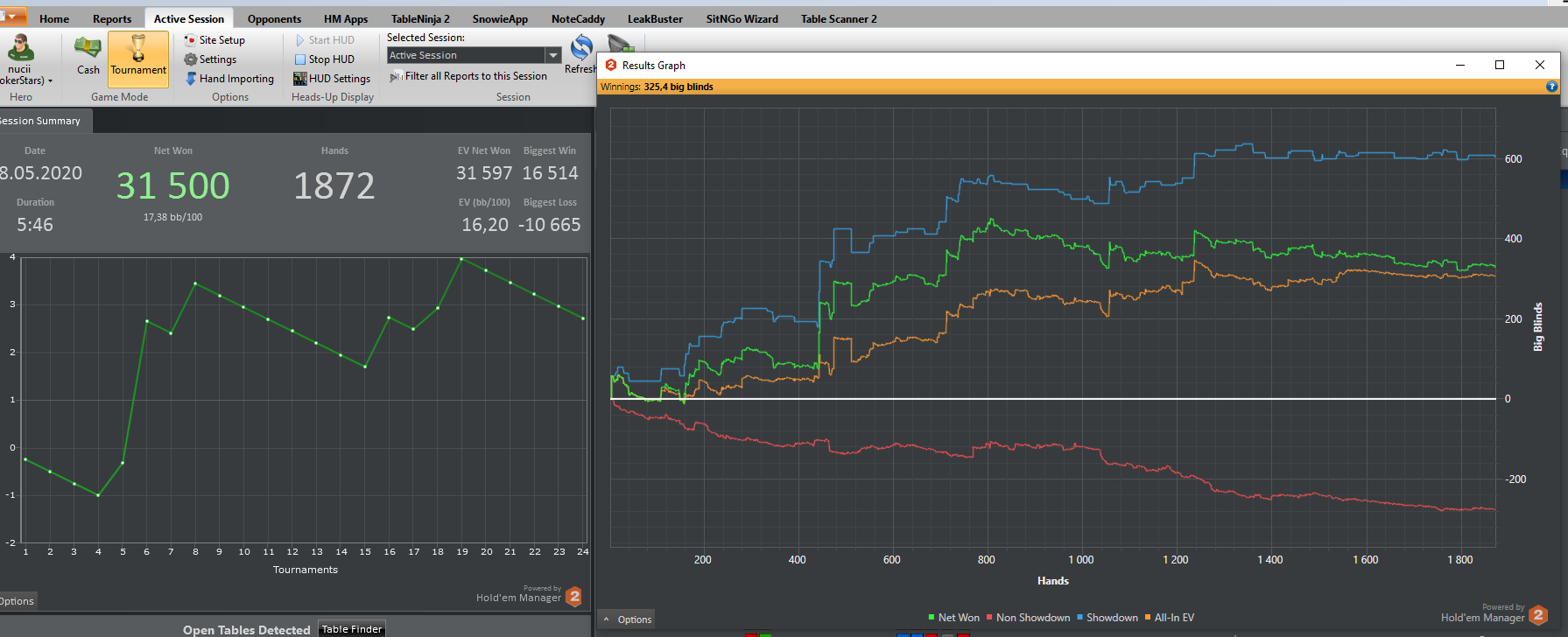This screenshot has height=637, width=1568.
Task: Select the Session Summary tab
Action: [x=44, y=121]
